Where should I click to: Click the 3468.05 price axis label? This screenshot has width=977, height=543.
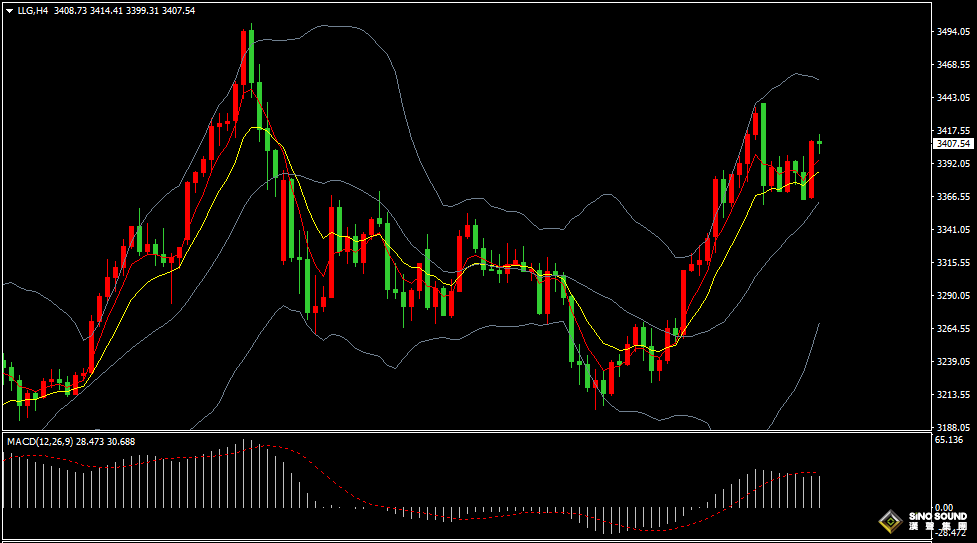point(953,65)
